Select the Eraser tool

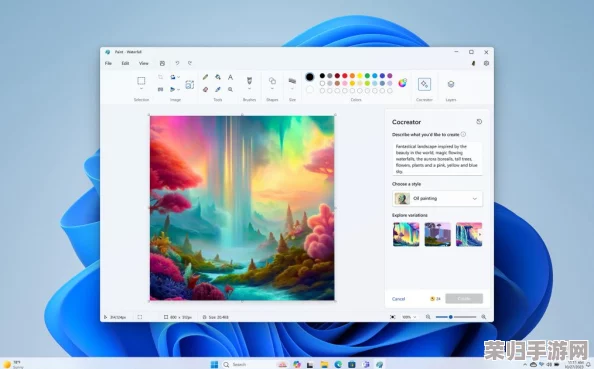pyautogui.click(x=205, y=89)
